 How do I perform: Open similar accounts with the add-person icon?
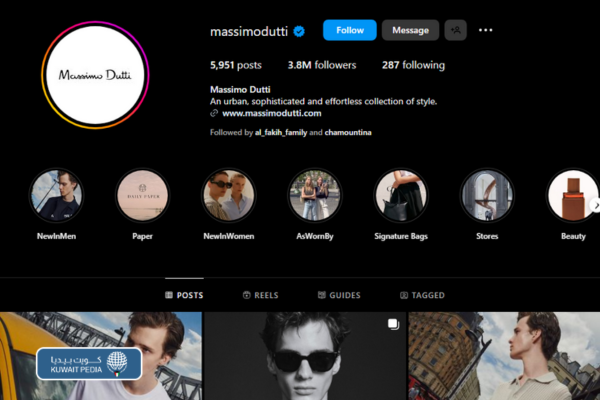(455, 30)
